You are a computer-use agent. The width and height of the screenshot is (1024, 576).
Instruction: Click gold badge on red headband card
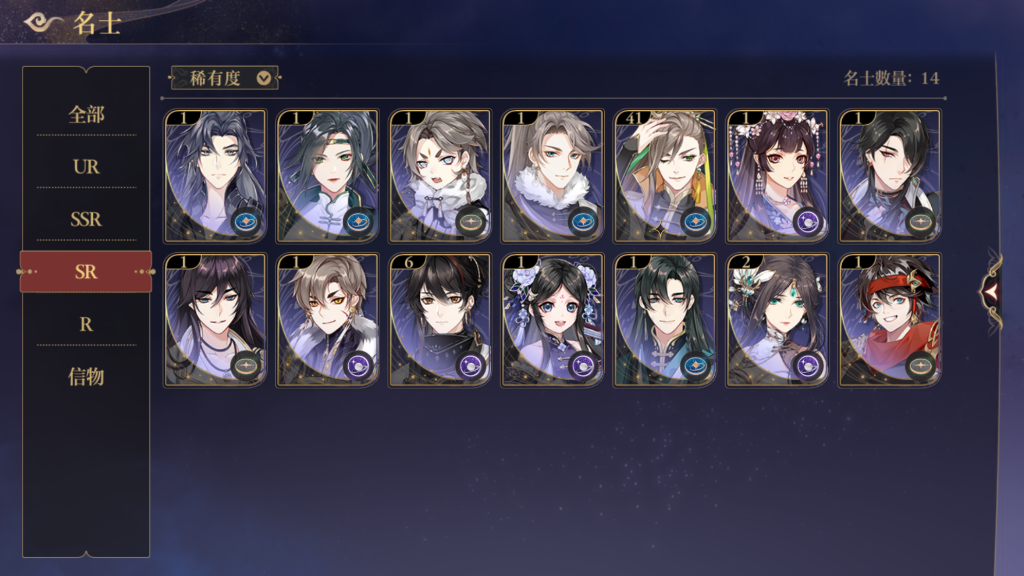pyautogui.click(x=921, y=366)
